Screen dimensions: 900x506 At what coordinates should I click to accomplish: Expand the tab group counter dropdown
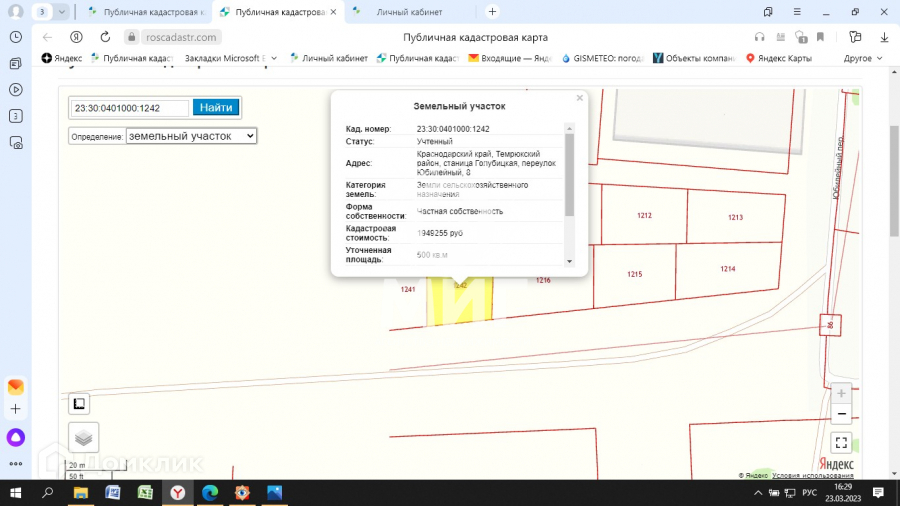click(x=61, y=11)
